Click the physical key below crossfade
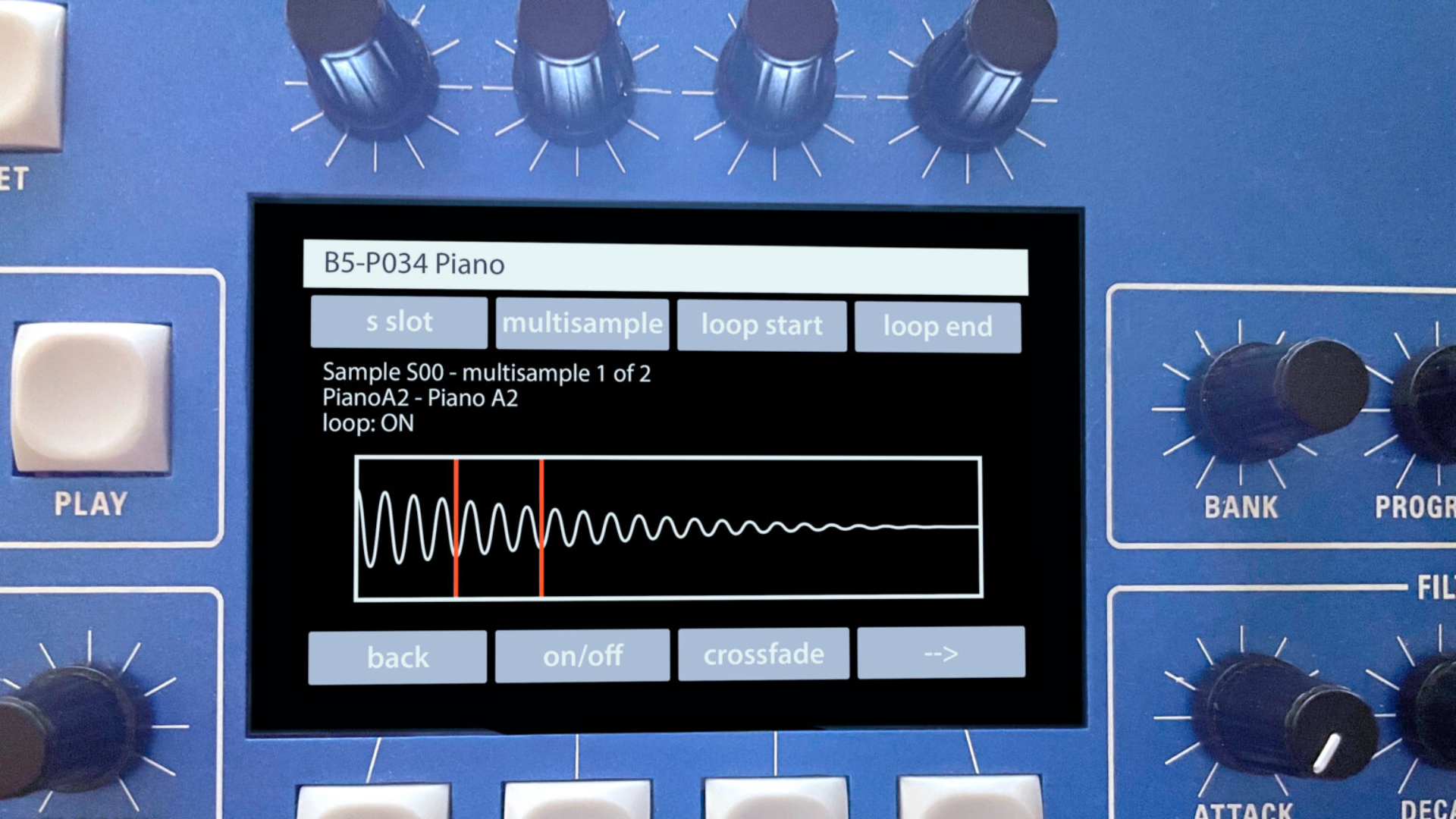Screen dimensions: 1456x819 [x=777, y=798]
